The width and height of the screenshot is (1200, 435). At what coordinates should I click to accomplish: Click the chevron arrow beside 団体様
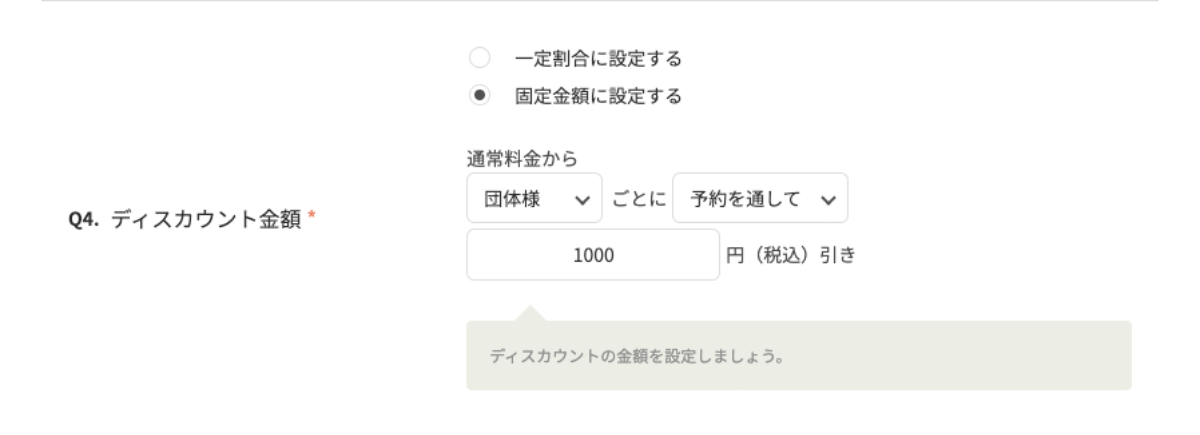pyautogui.click(x=583, y=199)
